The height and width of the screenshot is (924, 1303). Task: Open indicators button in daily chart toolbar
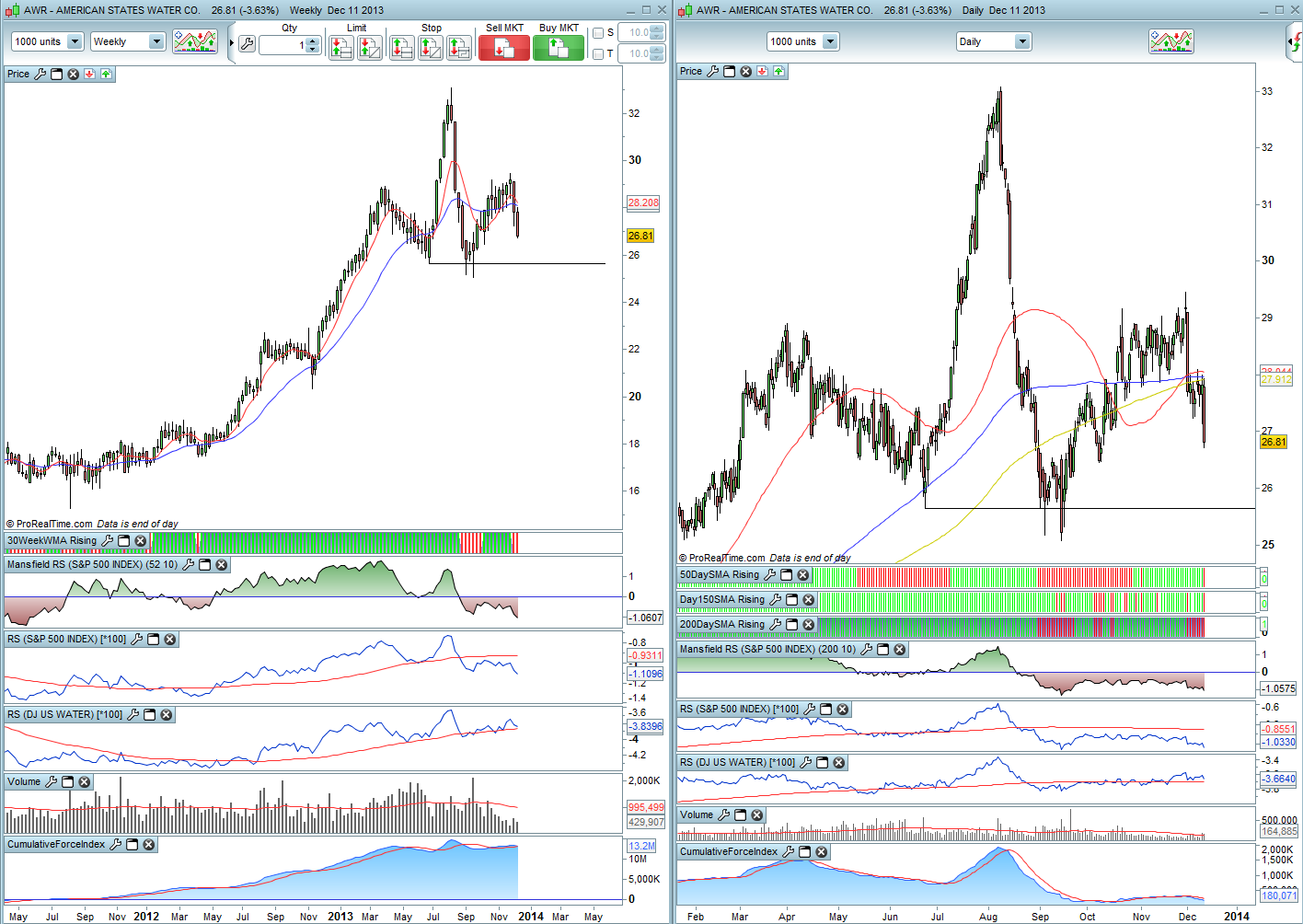click(x=1170, y=41)
